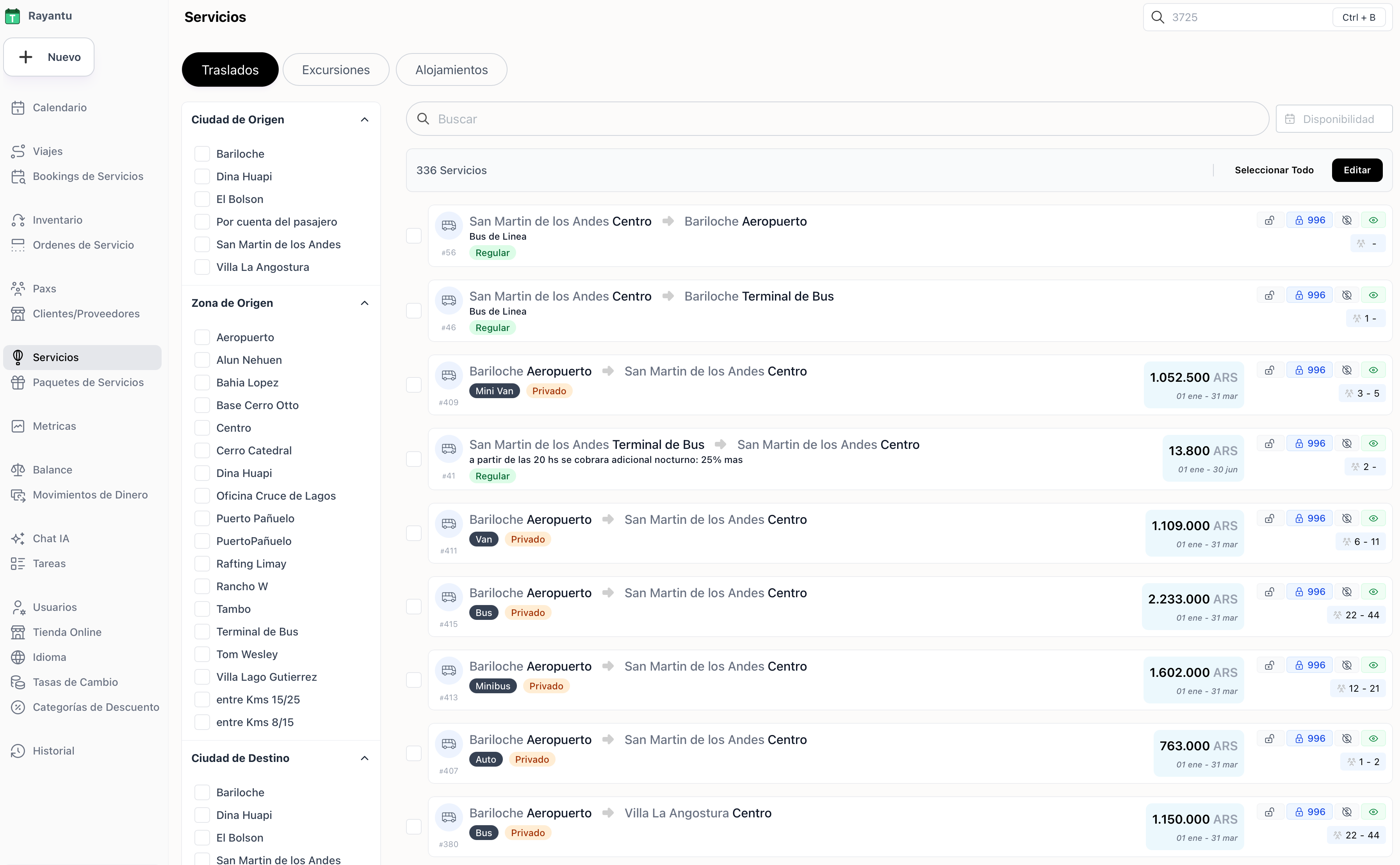Switch to the Excursiones tab
Viewport: 1400px width, 865px height.
(x=336, y=69)
